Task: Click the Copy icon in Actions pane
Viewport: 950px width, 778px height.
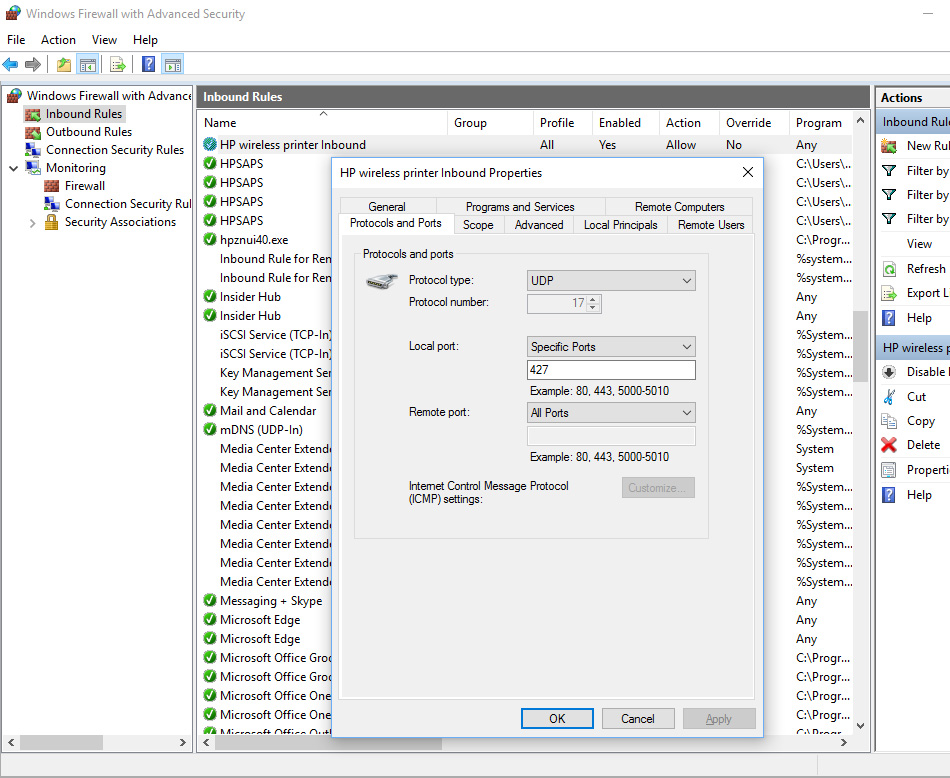Action: [x=889, y=421]
